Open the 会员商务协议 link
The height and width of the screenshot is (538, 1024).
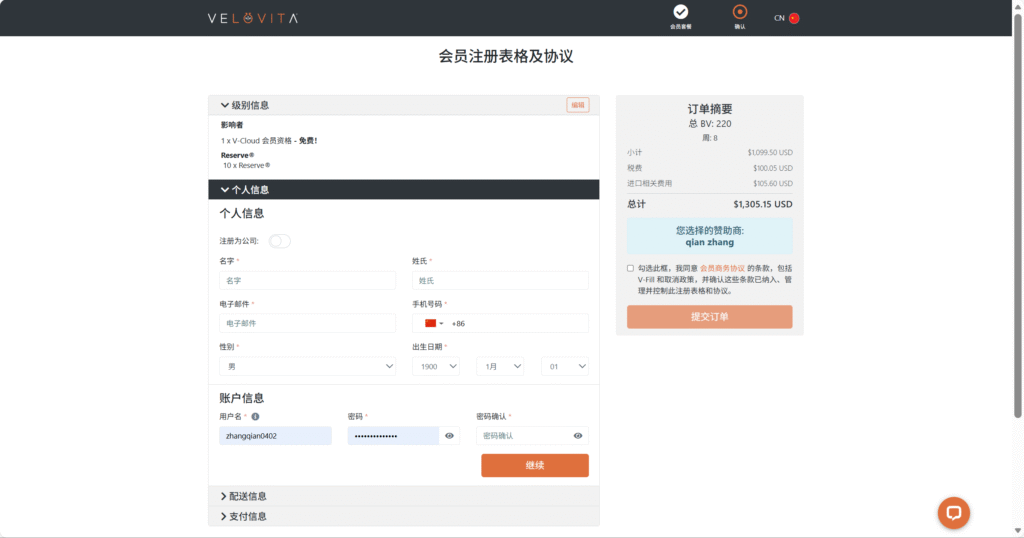(x=722, y=268)
